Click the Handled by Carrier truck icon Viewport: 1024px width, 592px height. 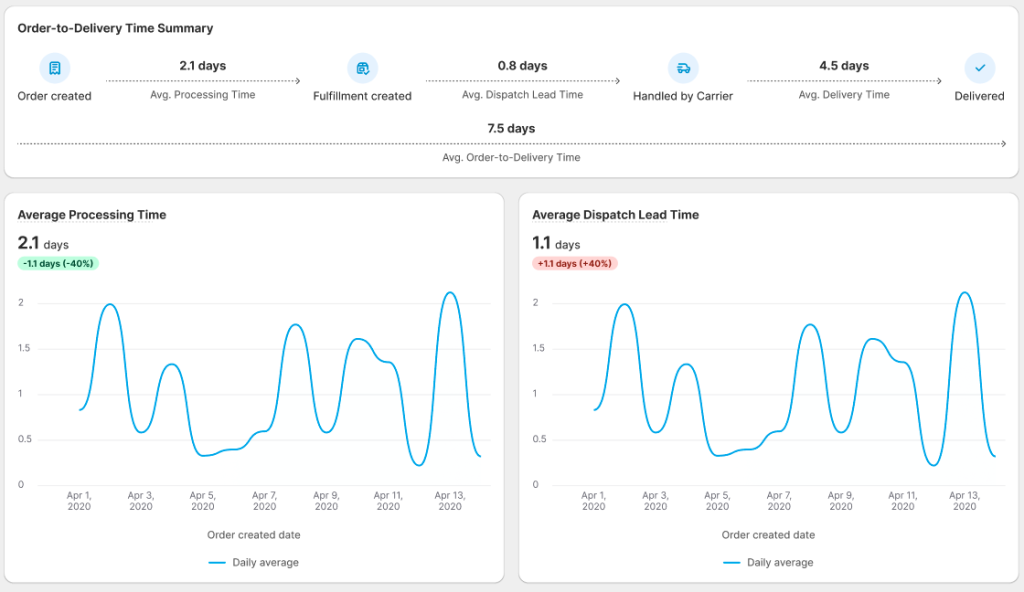(x=683, y=67)
